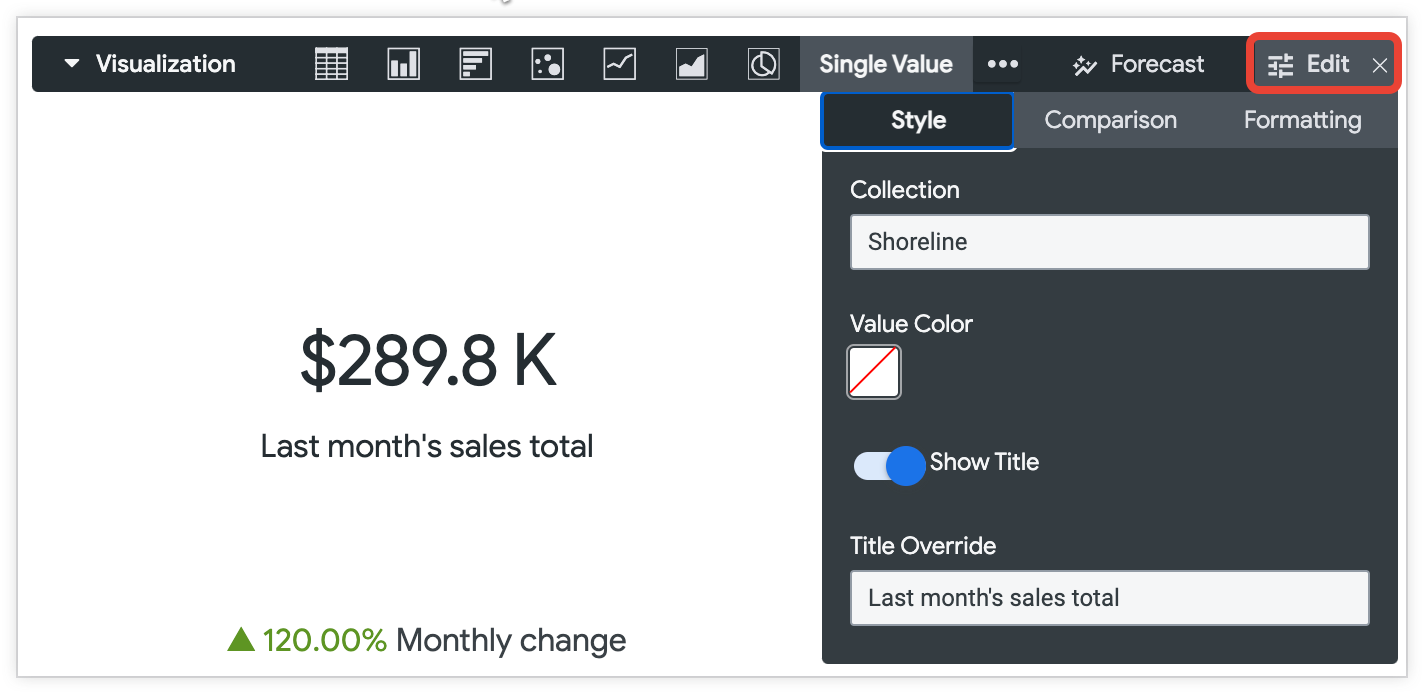
Task: Select the scatterplot visualization icon
Action: [547, 63]
